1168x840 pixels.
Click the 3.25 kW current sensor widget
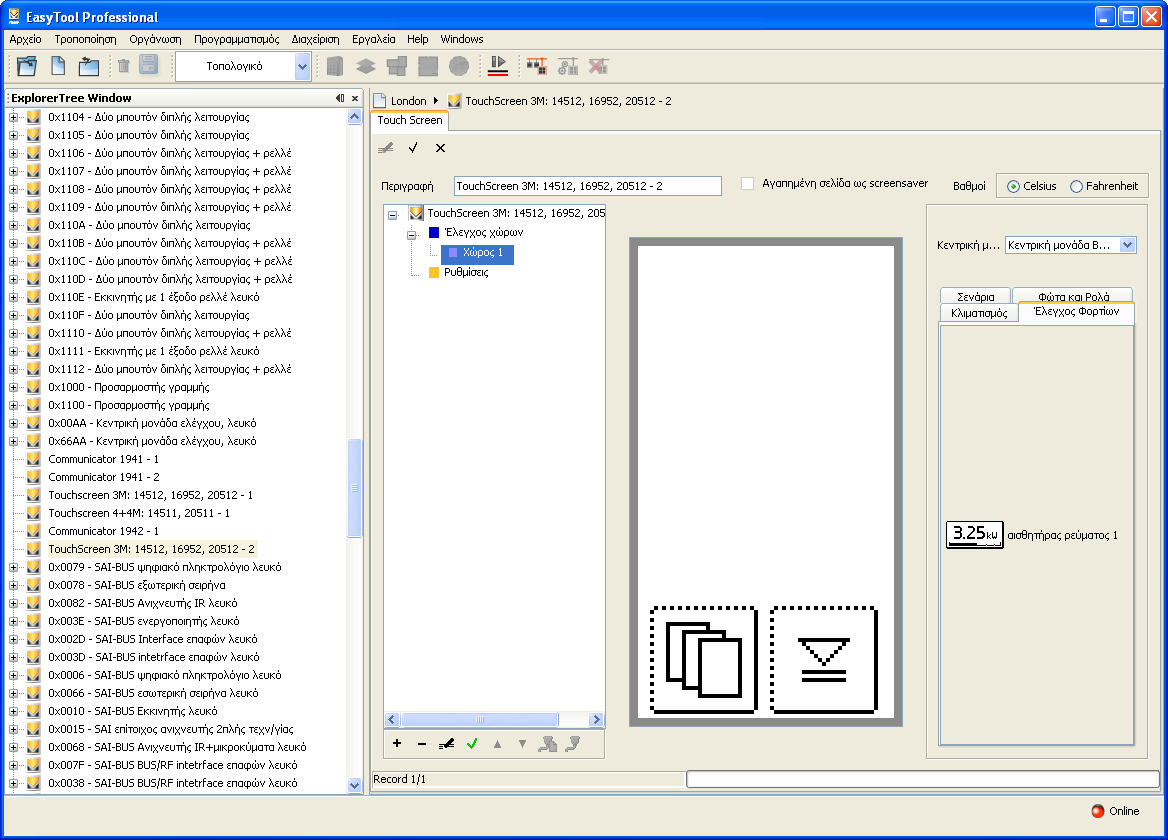[x=974, y=535]
